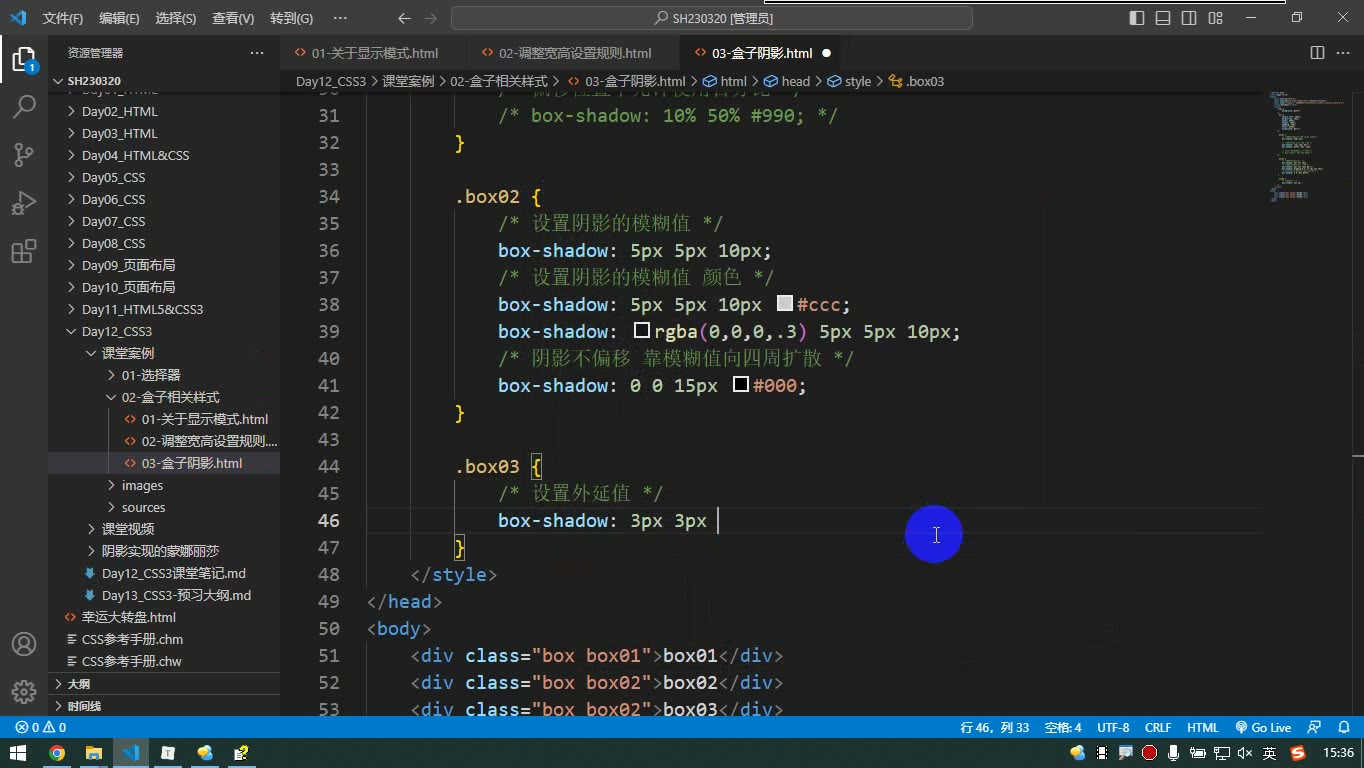Open the Accounts menu icon
1364x768 pixels.
[24, 644]
